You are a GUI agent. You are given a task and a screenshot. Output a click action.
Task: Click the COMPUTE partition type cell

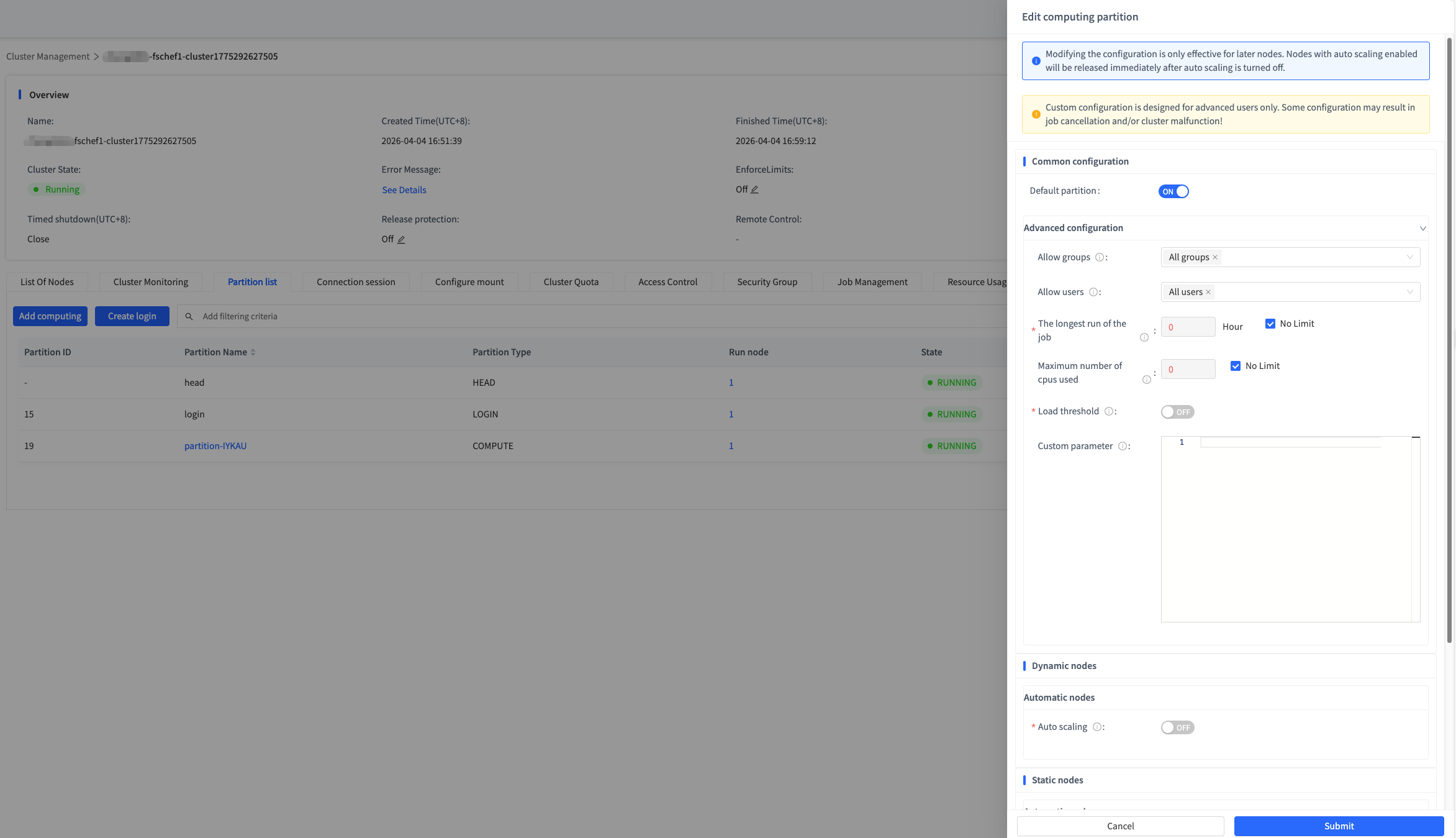(493, 446)
